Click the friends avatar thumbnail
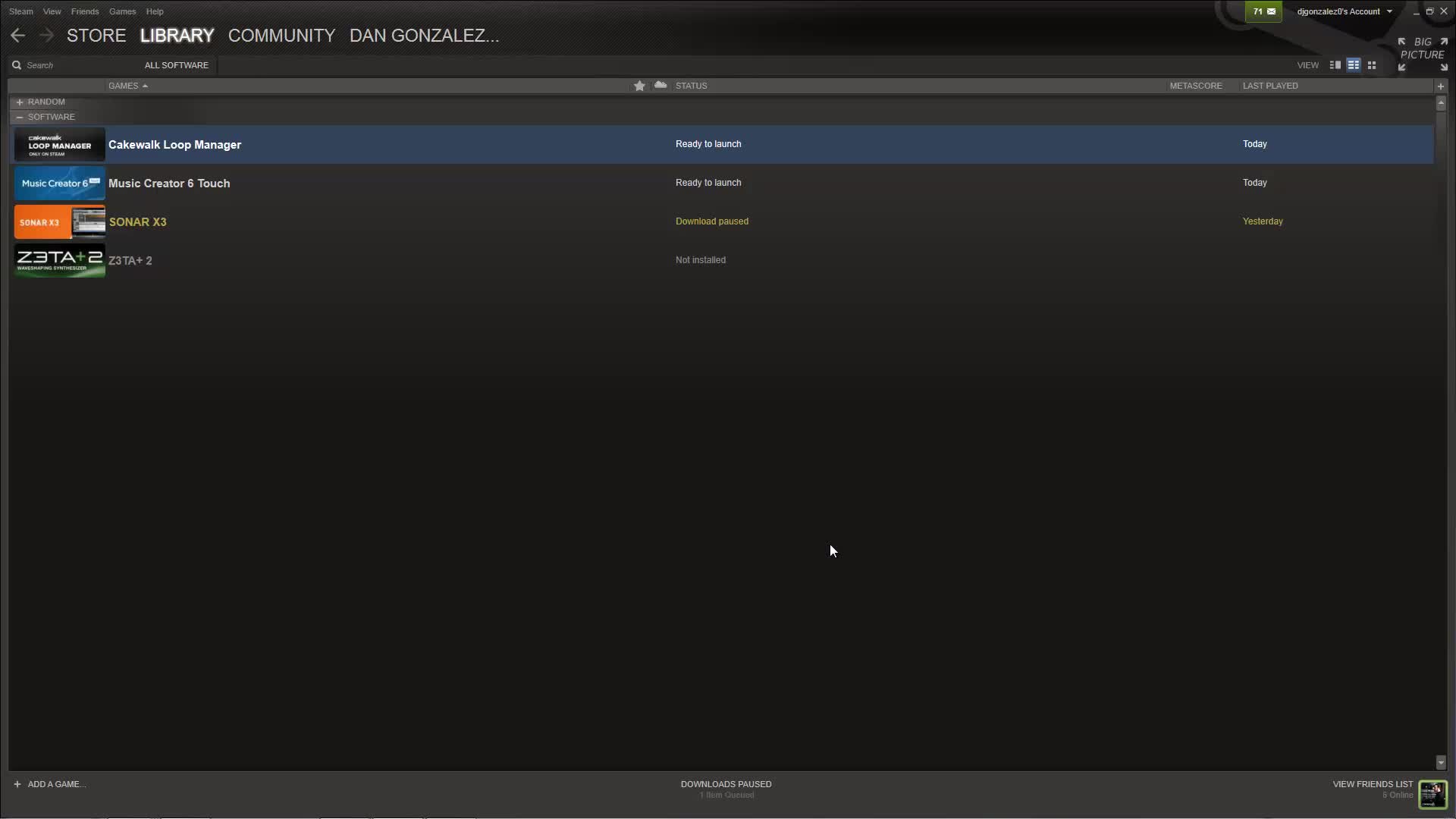The width and height of the screenshot is (1456, 819). click(x=1432, y=794)
